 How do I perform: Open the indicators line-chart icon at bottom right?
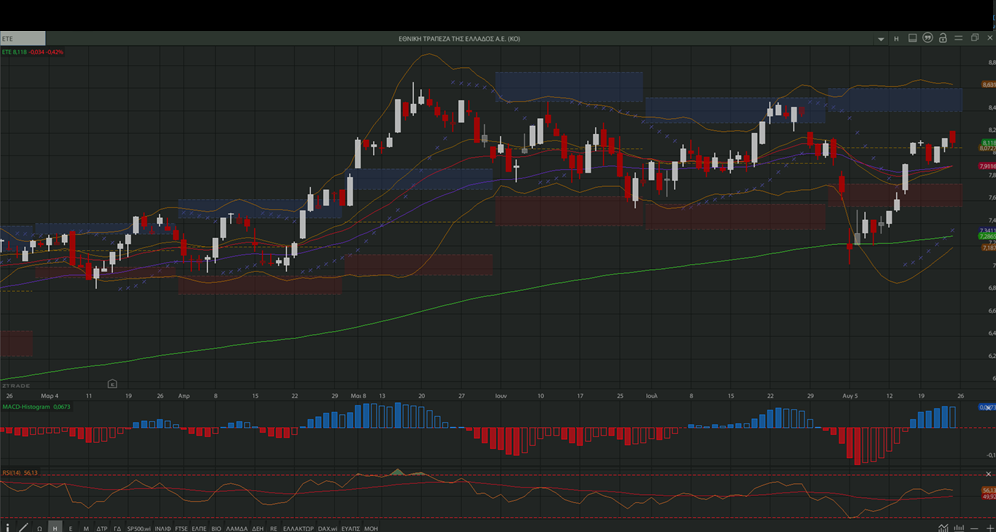(x=943, y=528)
